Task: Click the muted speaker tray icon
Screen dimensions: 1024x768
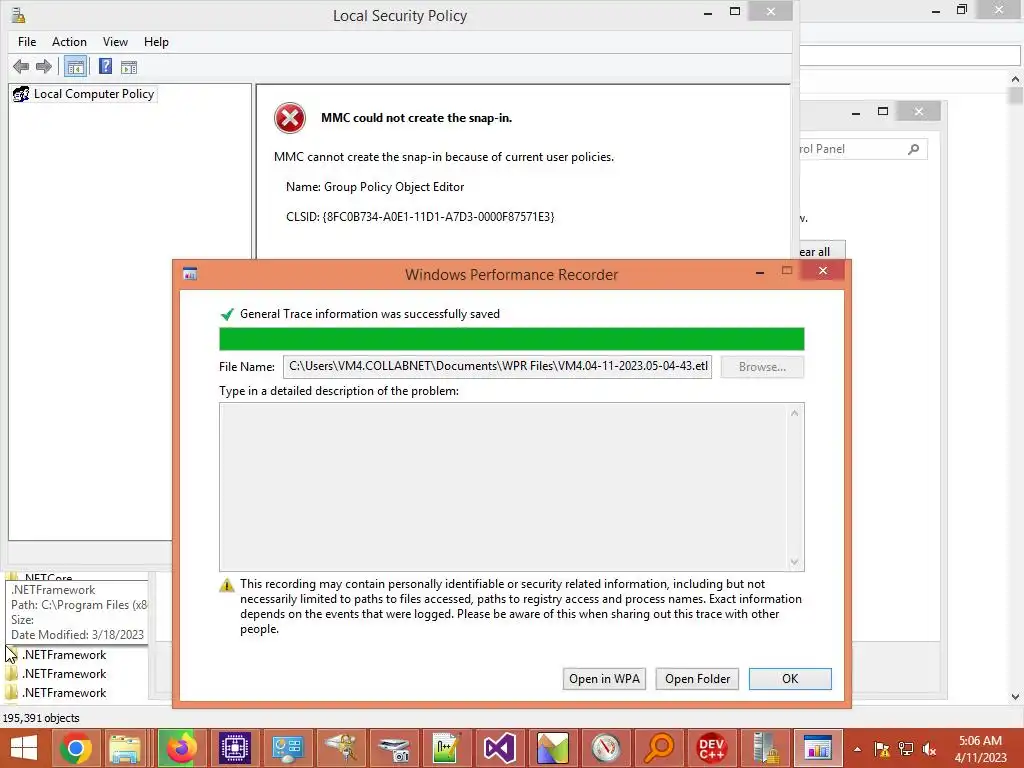Action: [929, 749]
